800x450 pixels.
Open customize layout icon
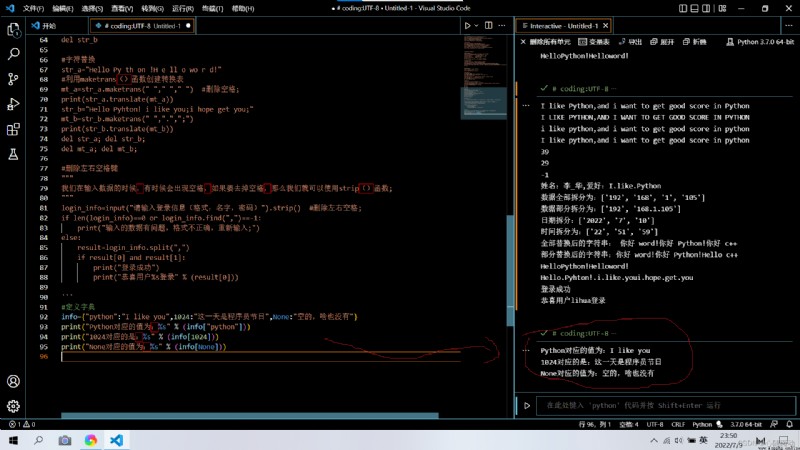722,8
